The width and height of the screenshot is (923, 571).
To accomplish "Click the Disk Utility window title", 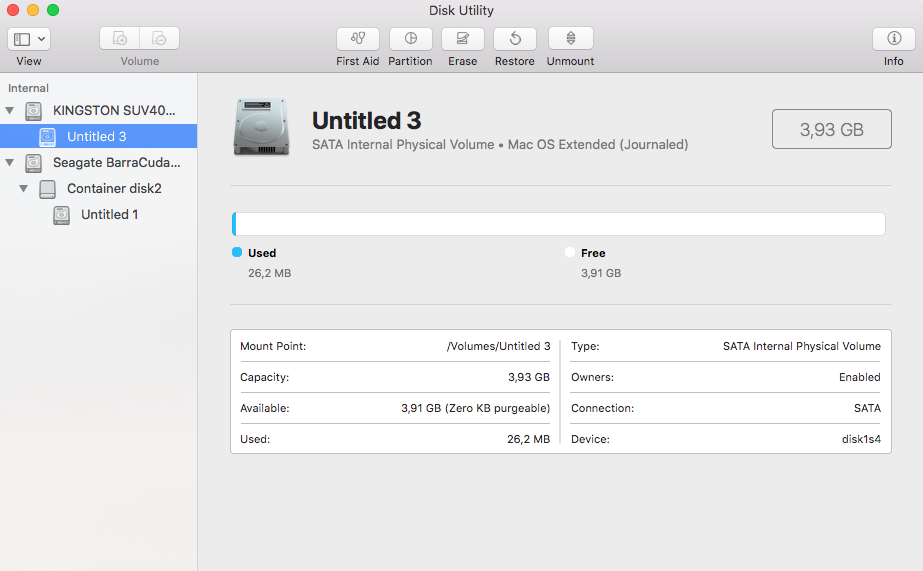I will (x=461, y=11).
